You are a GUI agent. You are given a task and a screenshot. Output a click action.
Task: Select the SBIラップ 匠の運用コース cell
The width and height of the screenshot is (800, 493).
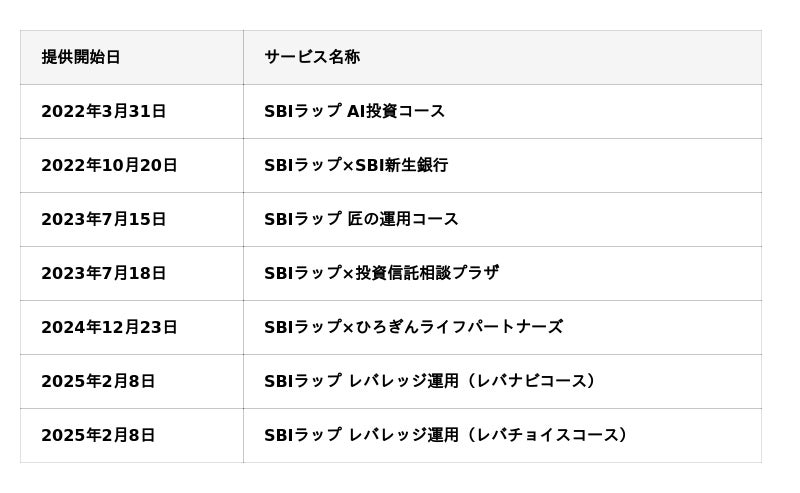click(361, 219)
